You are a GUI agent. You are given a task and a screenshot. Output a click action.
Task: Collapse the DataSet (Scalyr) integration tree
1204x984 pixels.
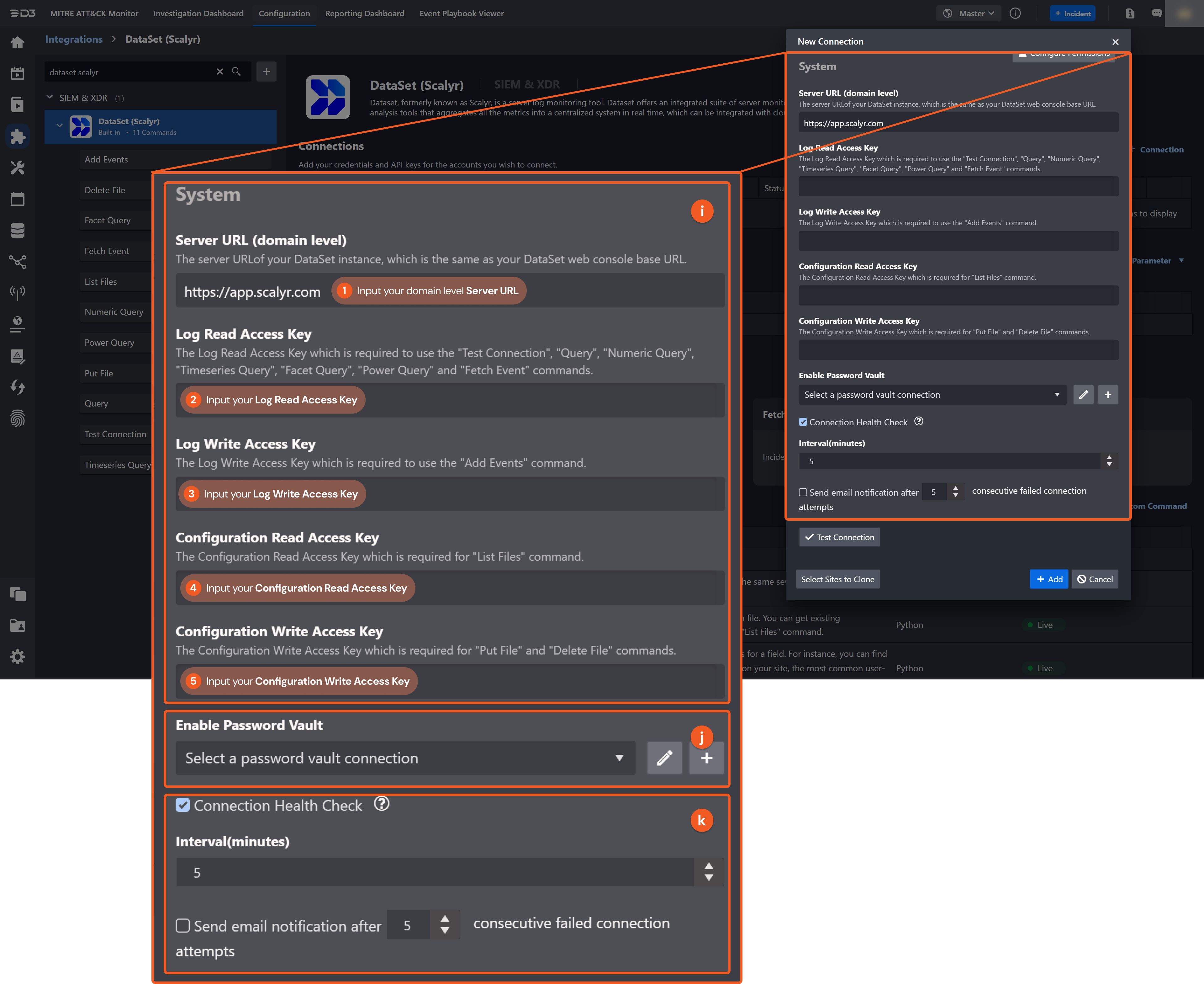coord(60,125)
